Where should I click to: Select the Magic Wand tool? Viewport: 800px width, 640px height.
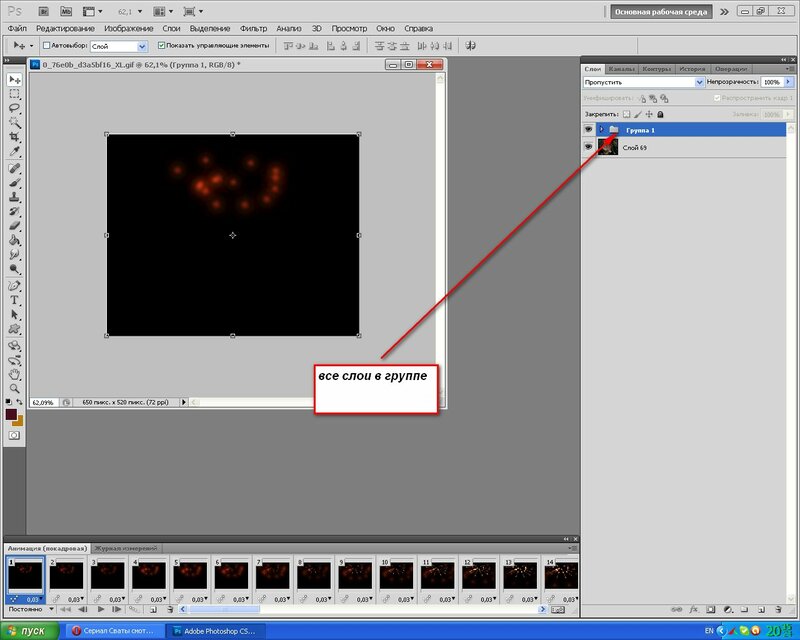point(14,122)
